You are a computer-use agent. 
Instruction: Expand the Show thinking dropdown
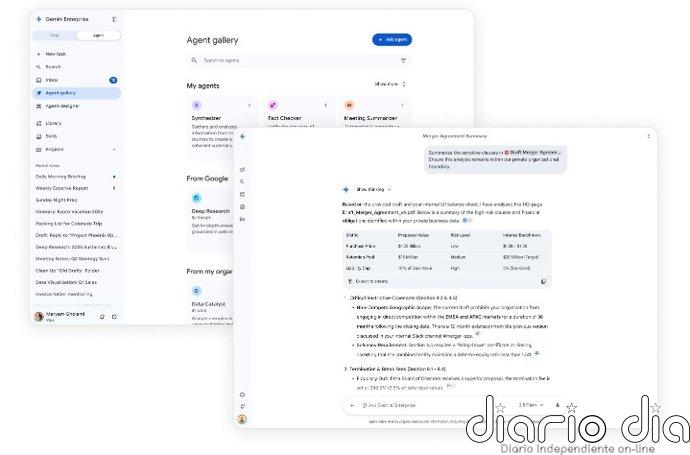tap(373, 190)
